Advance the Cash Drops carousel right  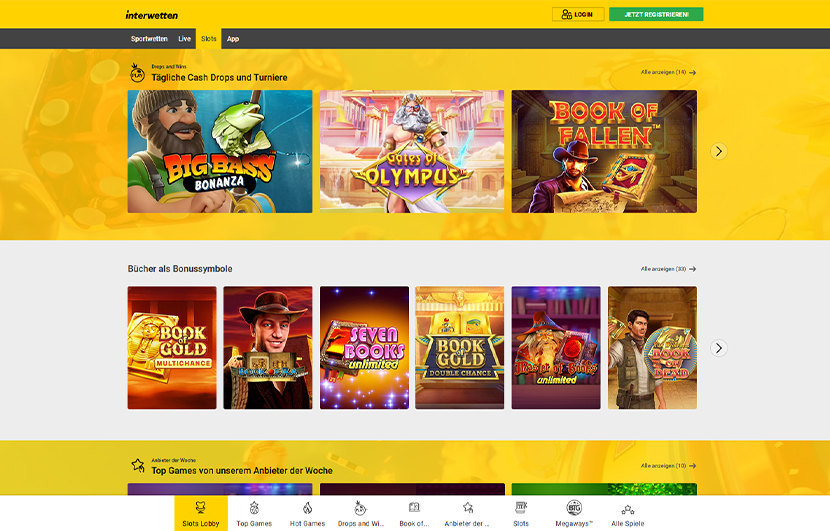(719, 151)
